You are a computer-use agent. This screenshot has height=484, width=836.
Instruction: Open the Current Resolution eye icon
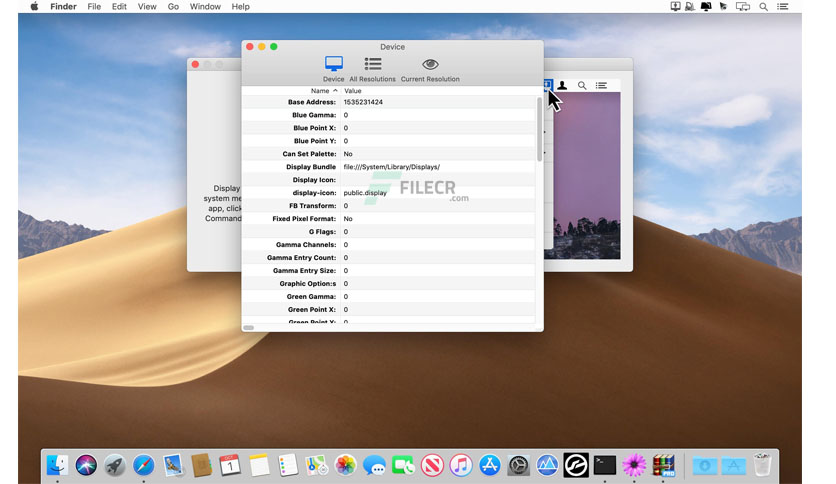pyautogui.click(x=430, y=64)
